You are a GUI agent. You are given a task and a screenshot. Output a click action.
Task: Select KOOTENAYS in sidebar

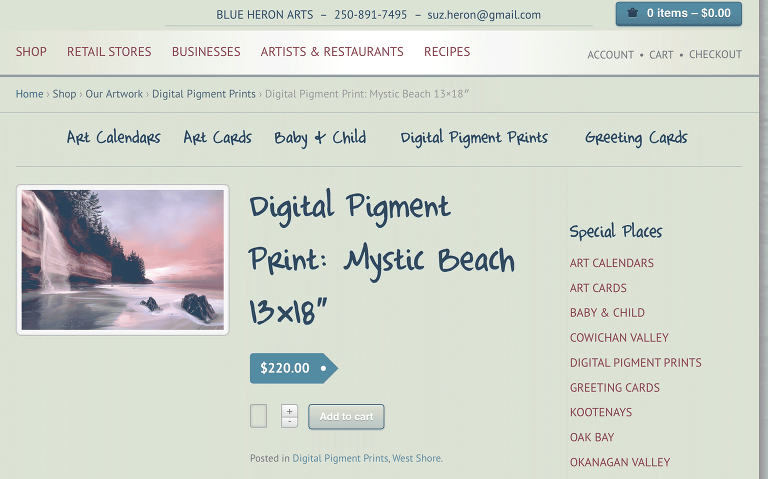(x=601, y=412)
